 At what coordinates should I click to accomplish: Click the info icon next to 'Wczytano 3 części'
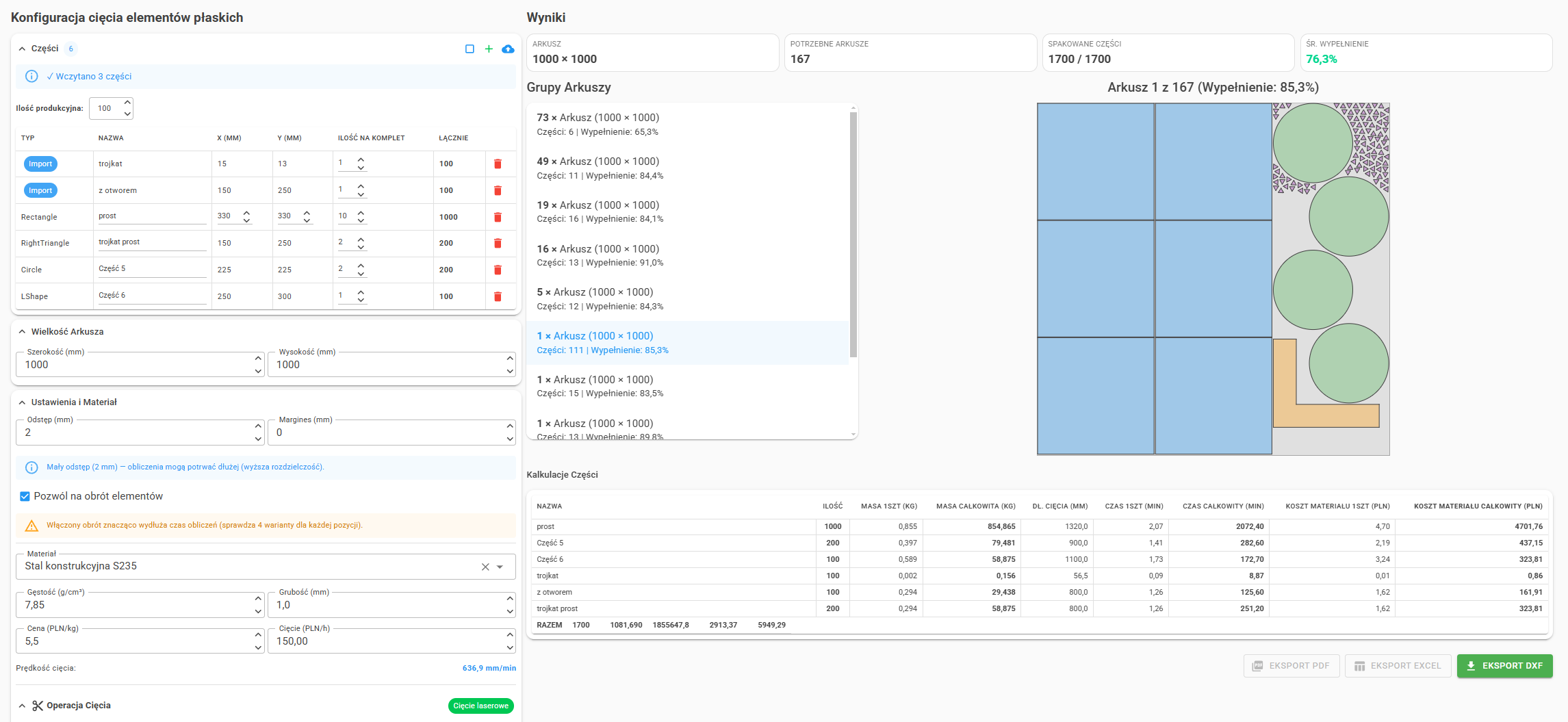click(x=31, y=76)
